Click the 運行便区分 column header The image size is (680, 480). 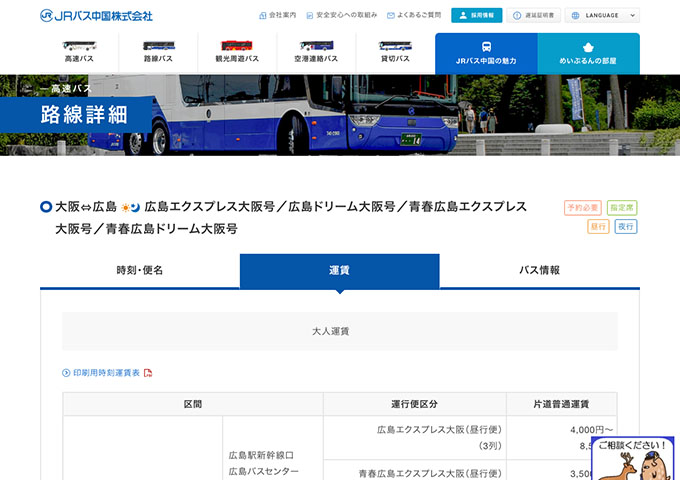pyautogui.click(x=415, y=404)
